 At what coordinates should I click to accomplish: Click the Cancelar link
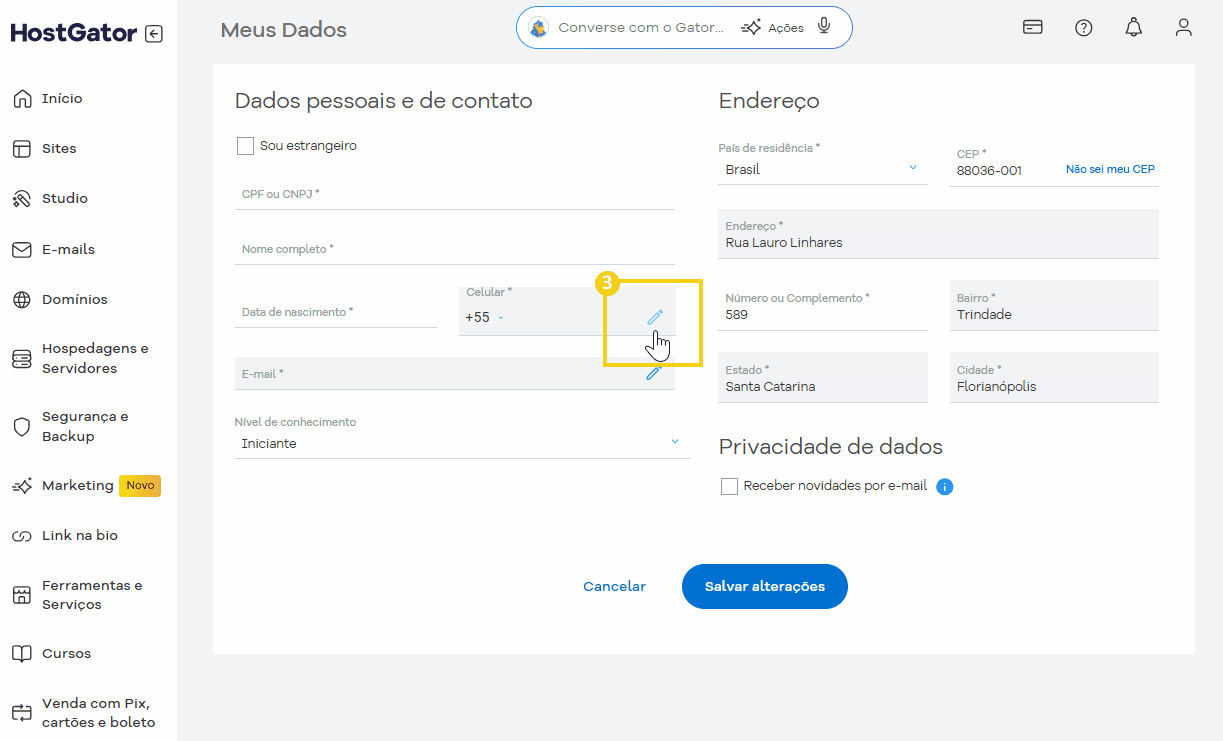tap(615, 587)
